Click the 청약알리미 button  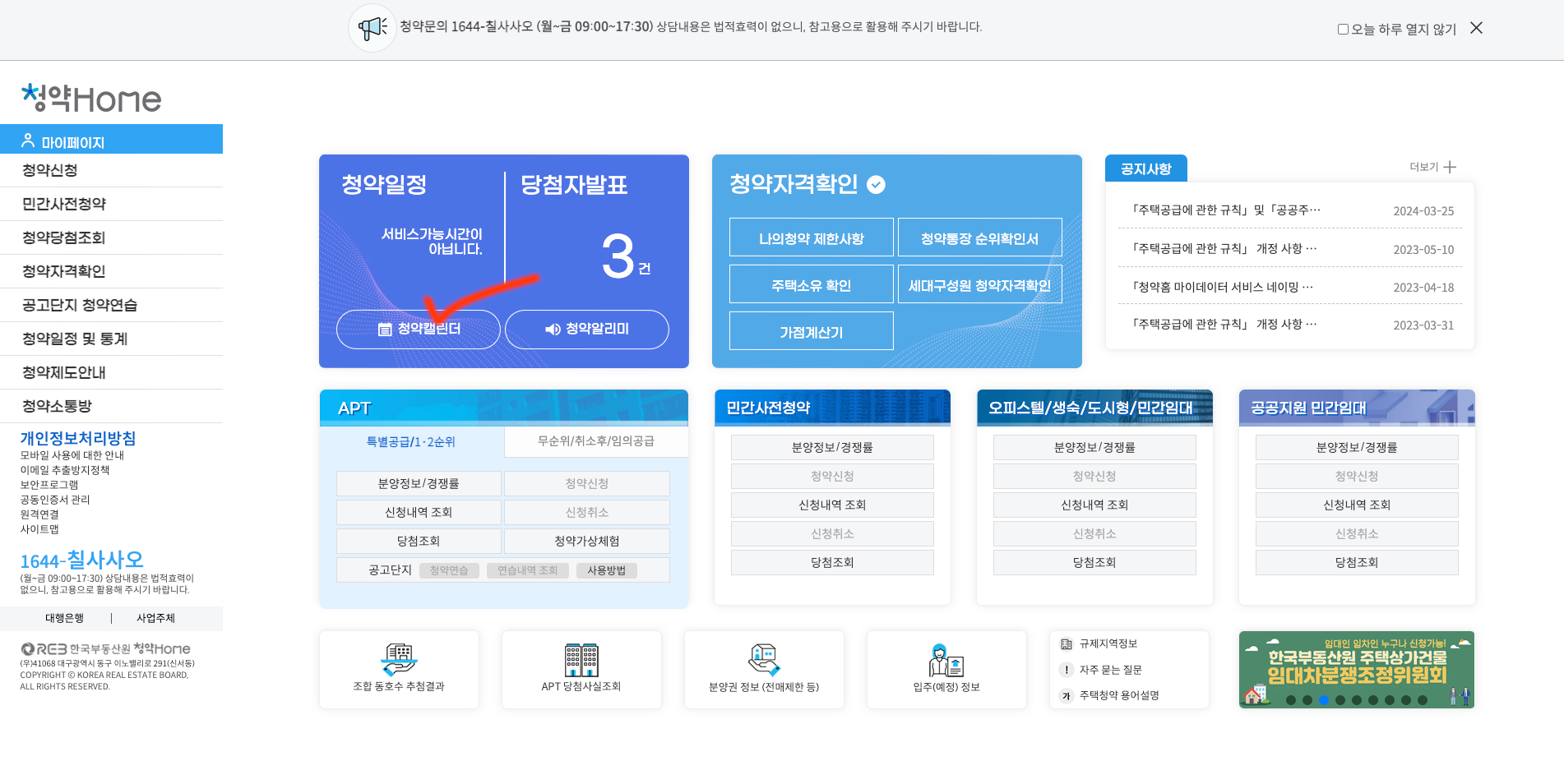(x=587, y=330)
